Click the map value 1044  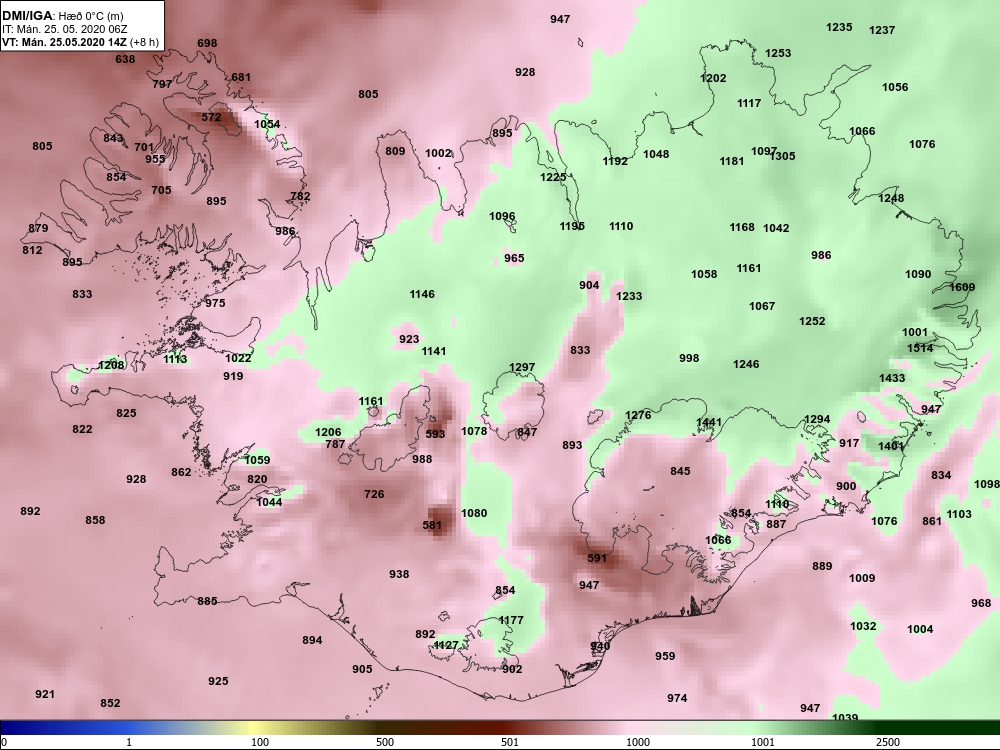(x=269, y=502)
